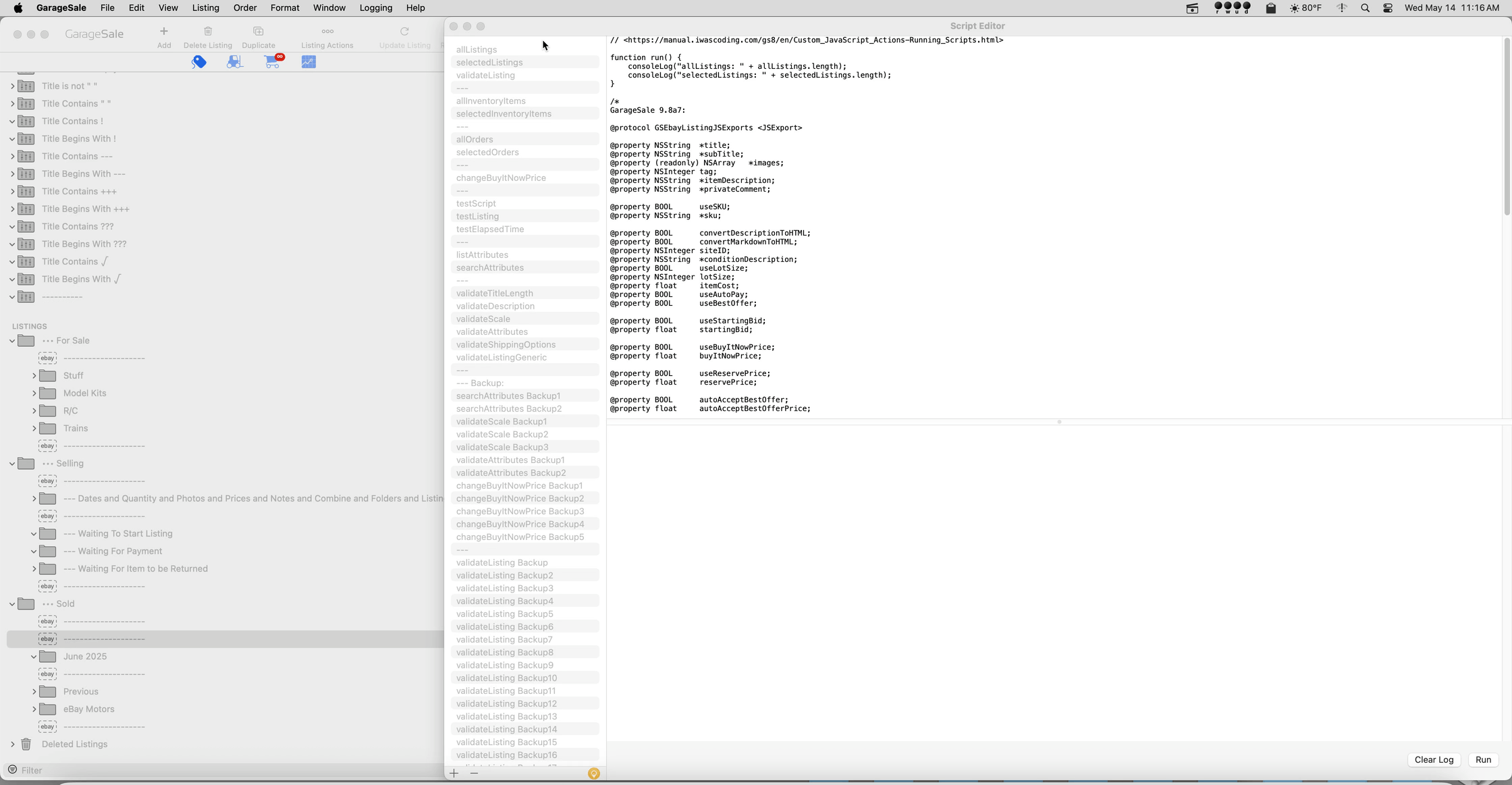Viewport: 1512px width, 785px height.
Task: Click the Run button in Script Editor
Action: point(1483,759)
